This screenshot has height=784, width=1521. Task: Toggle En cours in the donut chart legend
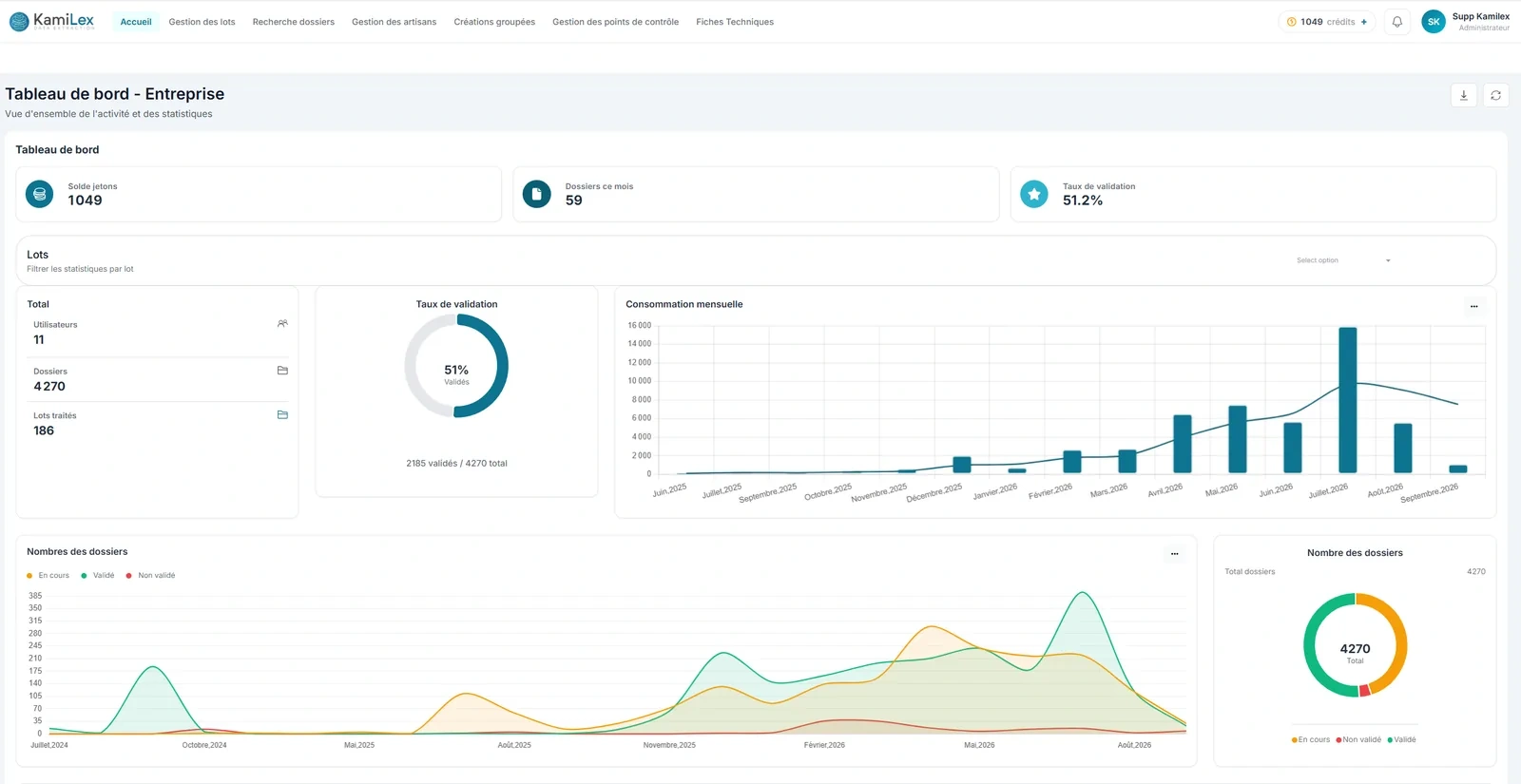[x=1311, y=739]
